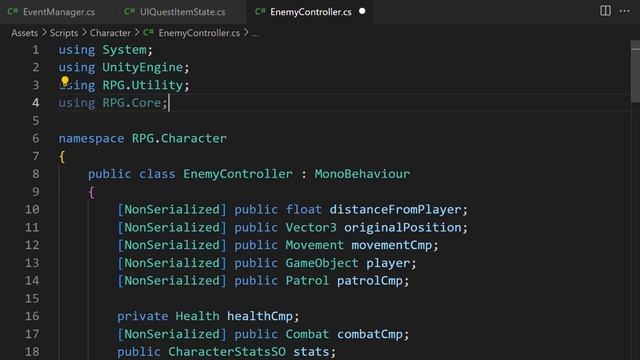Open the Assets breadcrumb
640x360 pixels.
24,33
